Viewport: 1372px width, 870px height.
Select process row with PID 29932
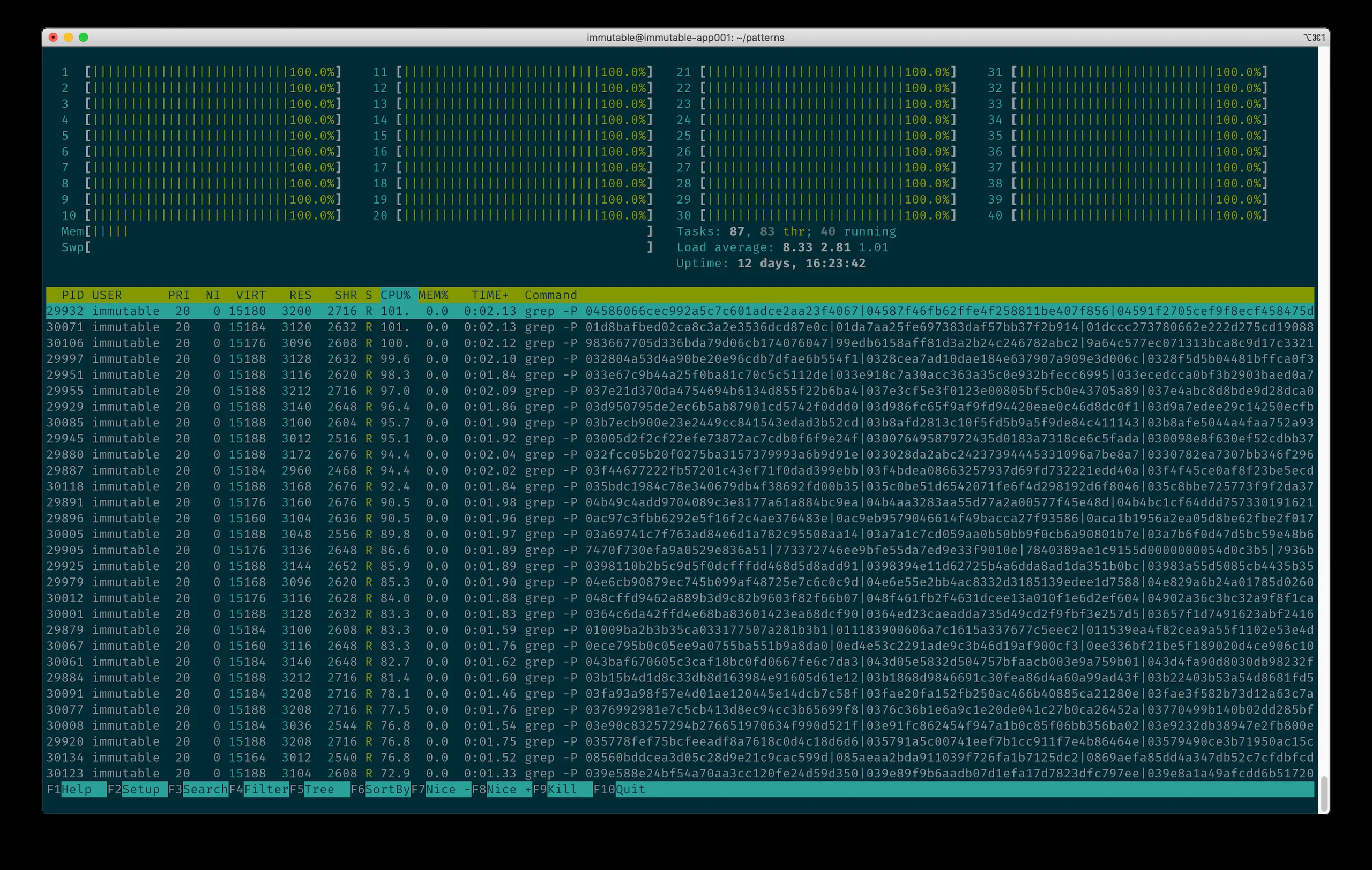tap(680, 311)
